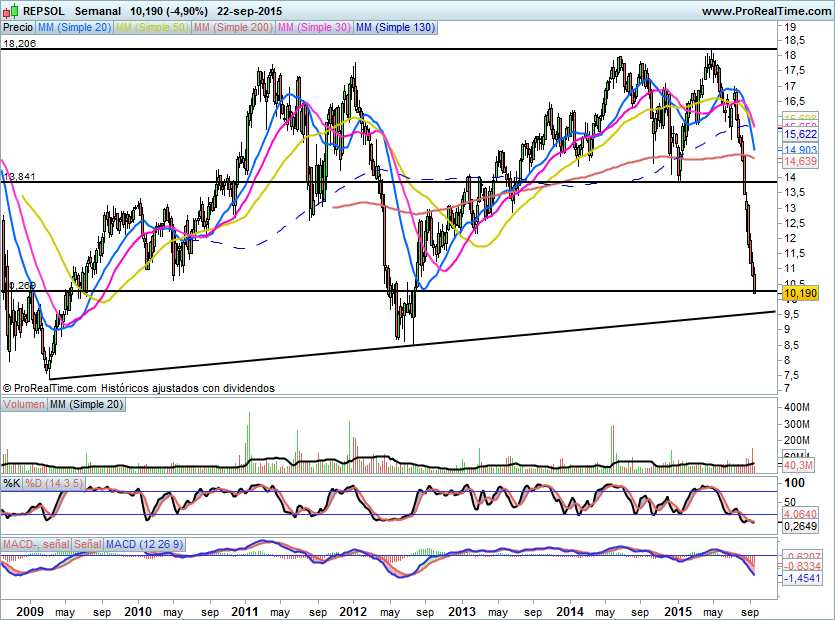The height and width of the screenshot is (620, 835).
Task: Click the REPSOL candlestick icon in the title bar
Action: pos(11,11)
